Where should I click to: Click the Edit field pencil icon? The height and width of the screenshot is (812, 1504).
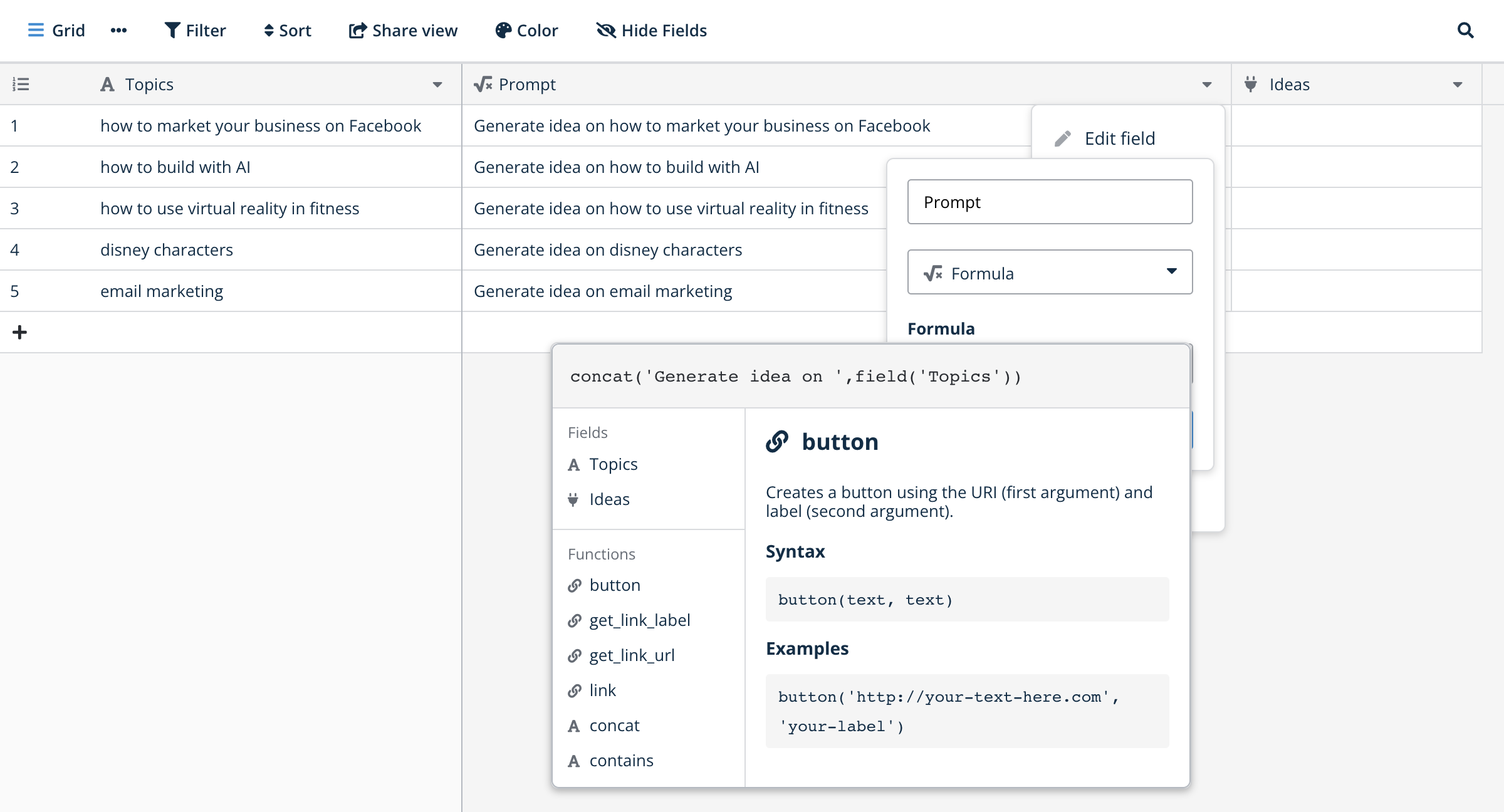pos(1062,138)
